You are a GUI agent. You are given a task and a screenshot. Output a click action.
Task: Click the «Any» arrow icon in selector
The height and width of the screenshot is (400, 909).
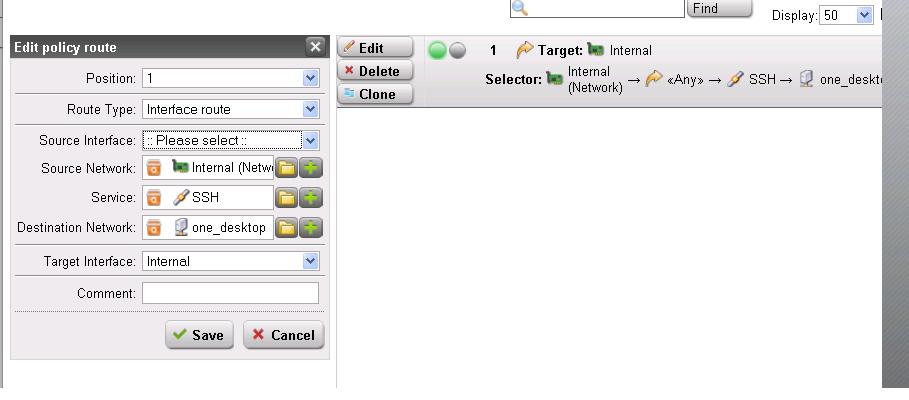coord(654,79)
